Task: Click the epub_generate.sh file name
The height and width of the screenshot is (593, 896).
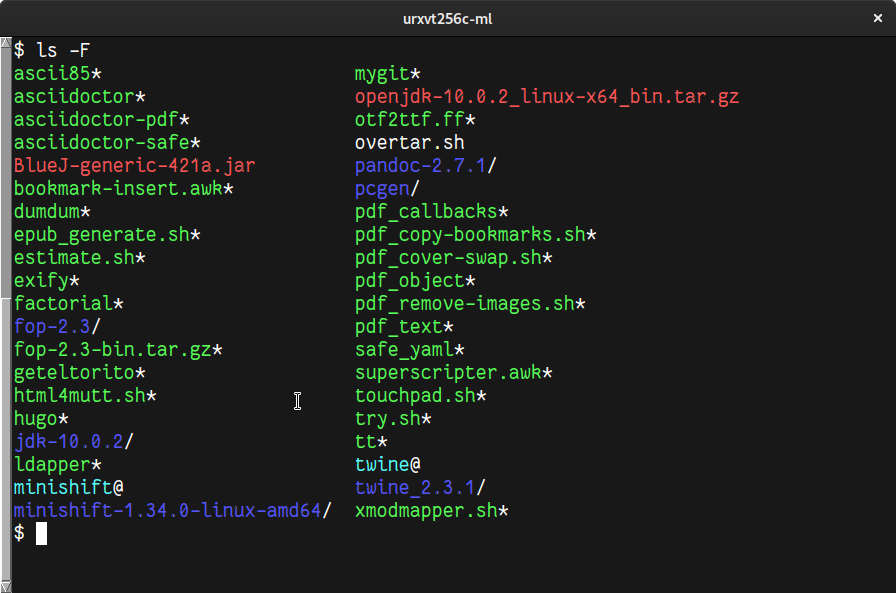Action: tap(107, 235)
